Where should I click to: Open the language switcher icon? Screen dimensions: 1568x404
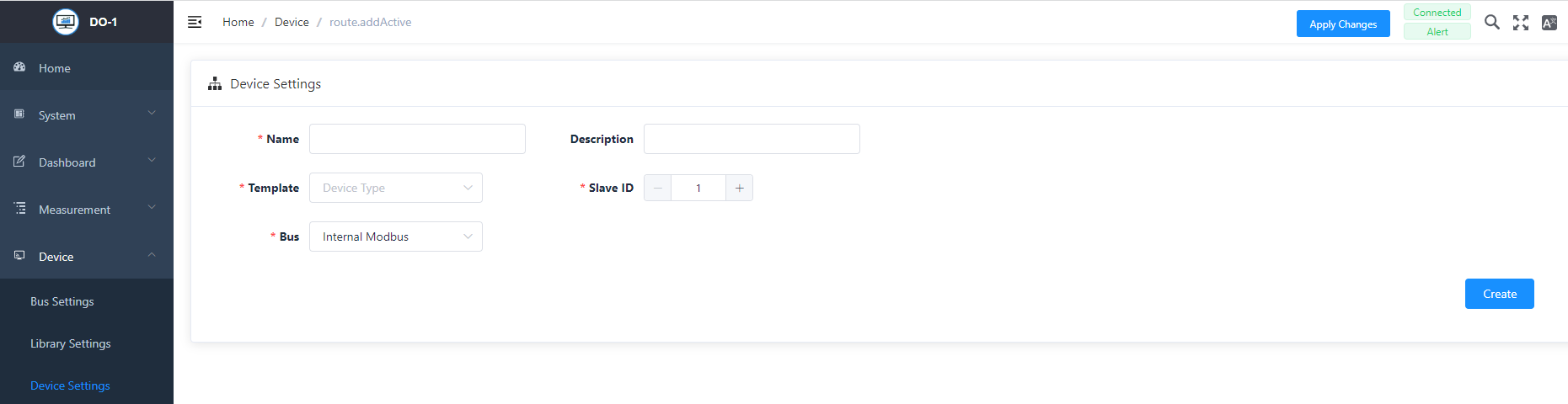point(1549,23)
